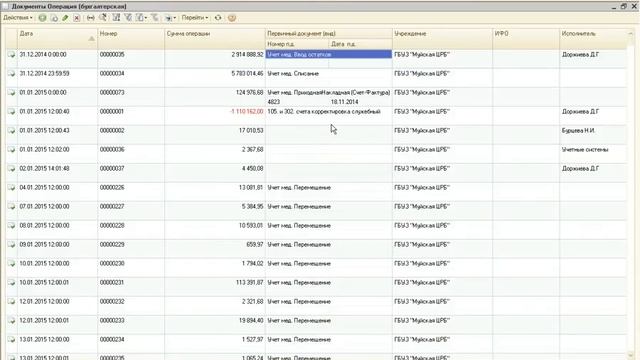Click the Дата п.д. sub-header

360,44
